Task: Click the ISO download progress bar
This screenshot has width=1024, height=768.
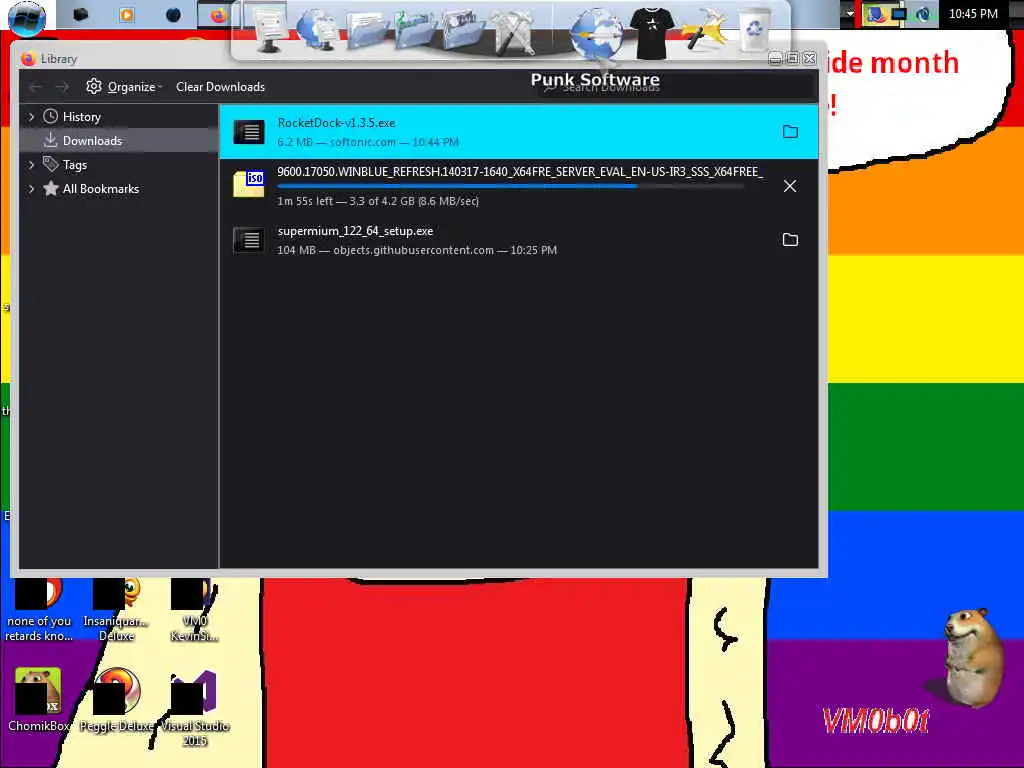Action: [x=511, y=186]
